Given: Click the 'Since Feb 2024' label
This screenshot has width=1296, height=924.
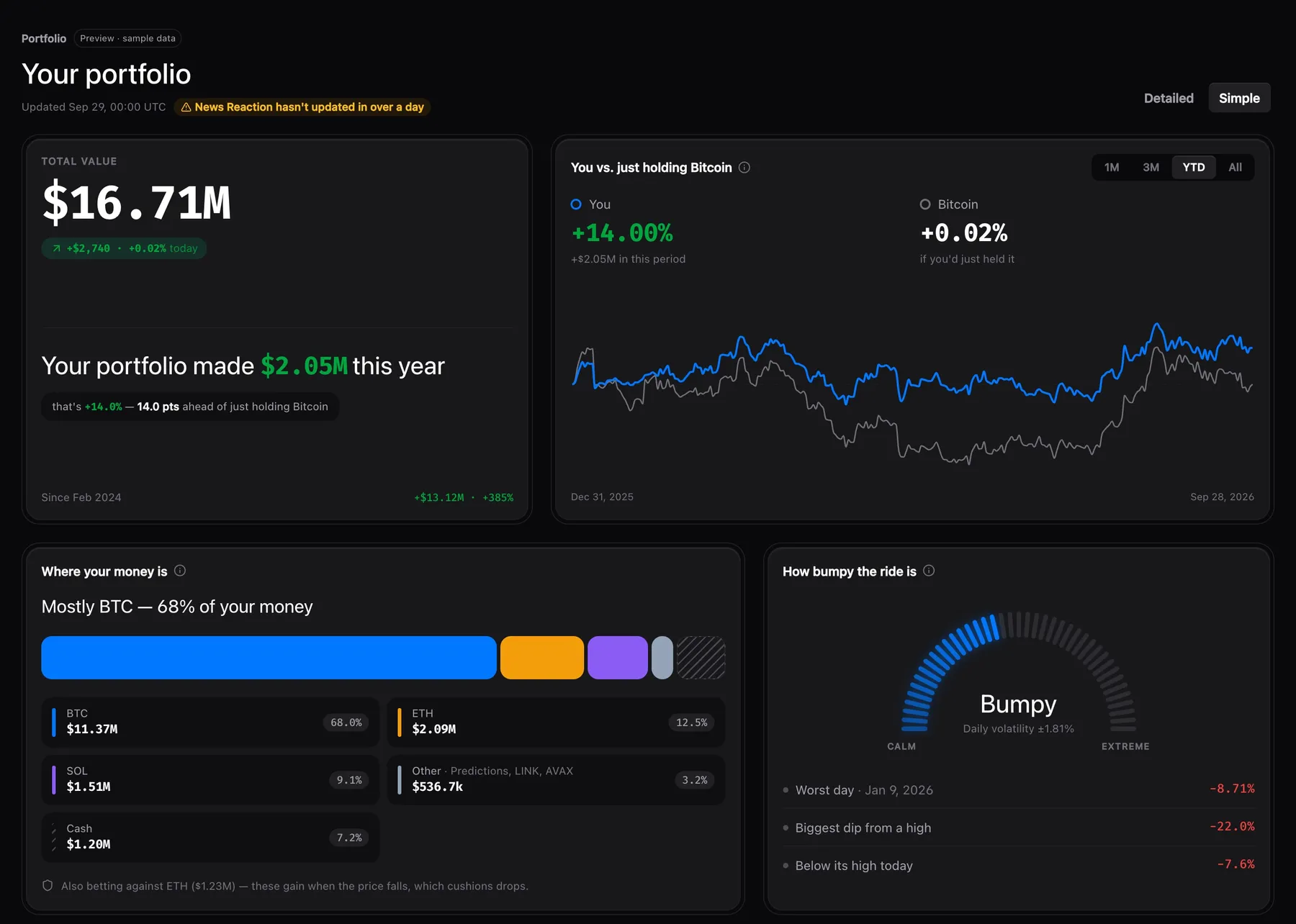Looking at the screenshot, I should 81,497.
